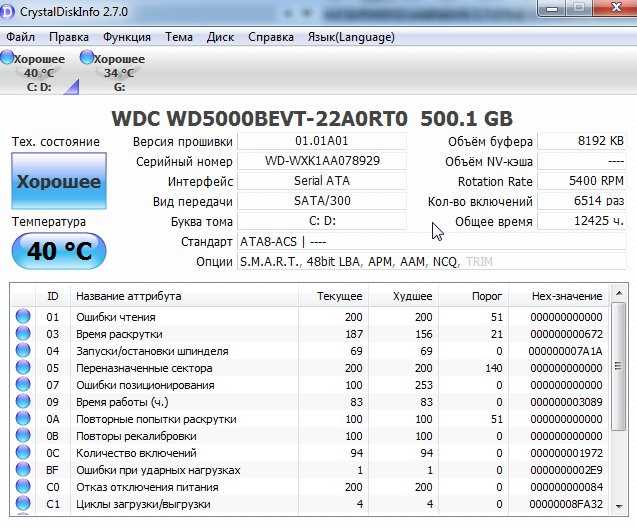Click status orb for 05 Переназначенные сектора
The height and width of the screenshot is (527, 637).
coord(23,368)
